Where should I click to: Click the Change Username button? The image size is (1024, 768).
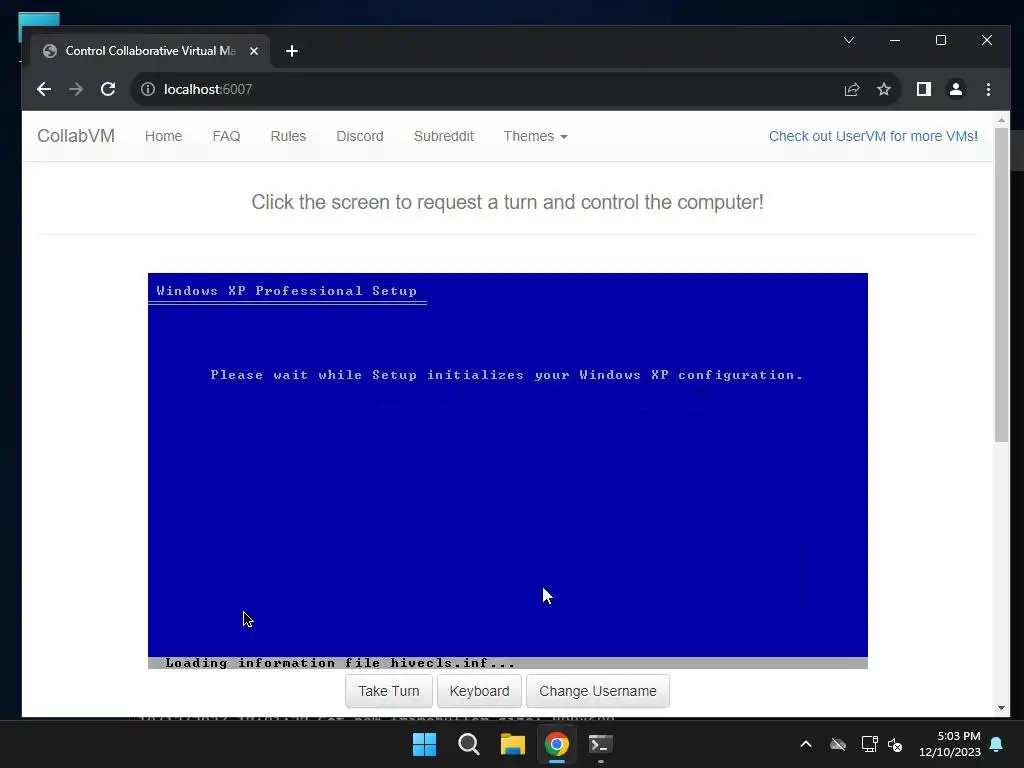click(598, 691)
